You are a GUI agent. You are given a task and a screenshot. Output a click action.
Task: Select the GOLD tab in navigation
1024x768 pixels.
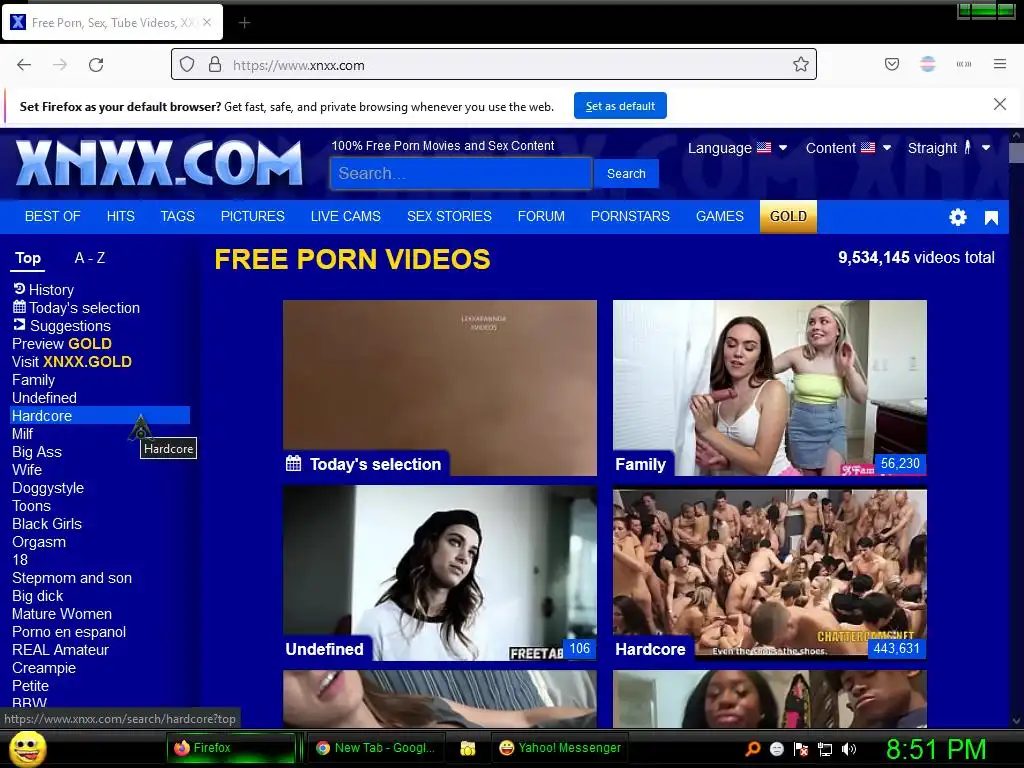pos(788,216)
